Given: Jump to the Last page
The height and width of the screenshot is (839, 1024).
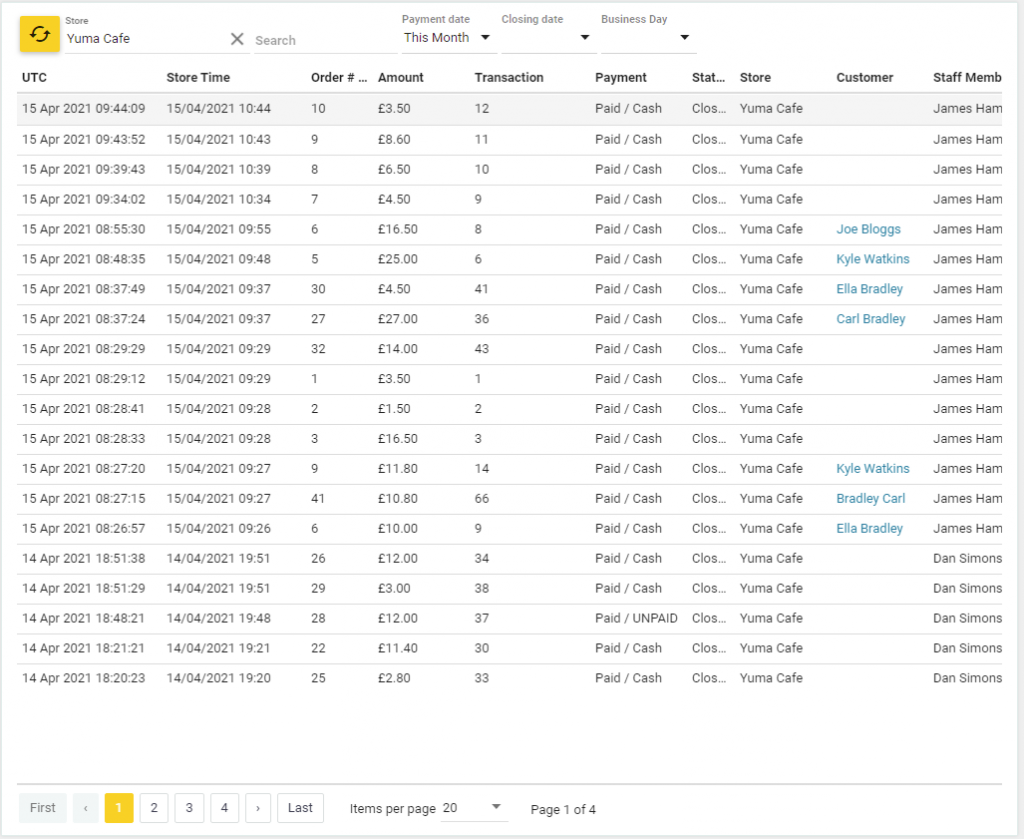Looking at the screenshot, I should tap(300, 808).
